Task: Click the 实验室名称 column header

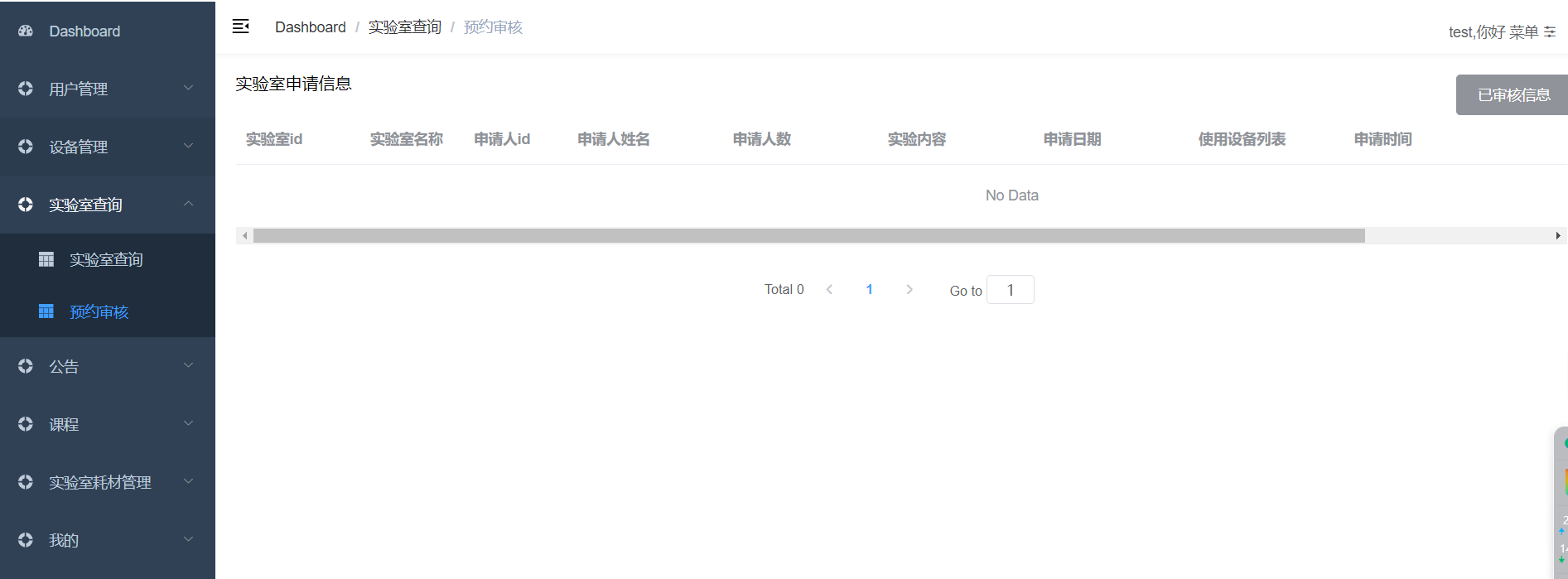Action: pyautogui.click(x=407, y=139)
